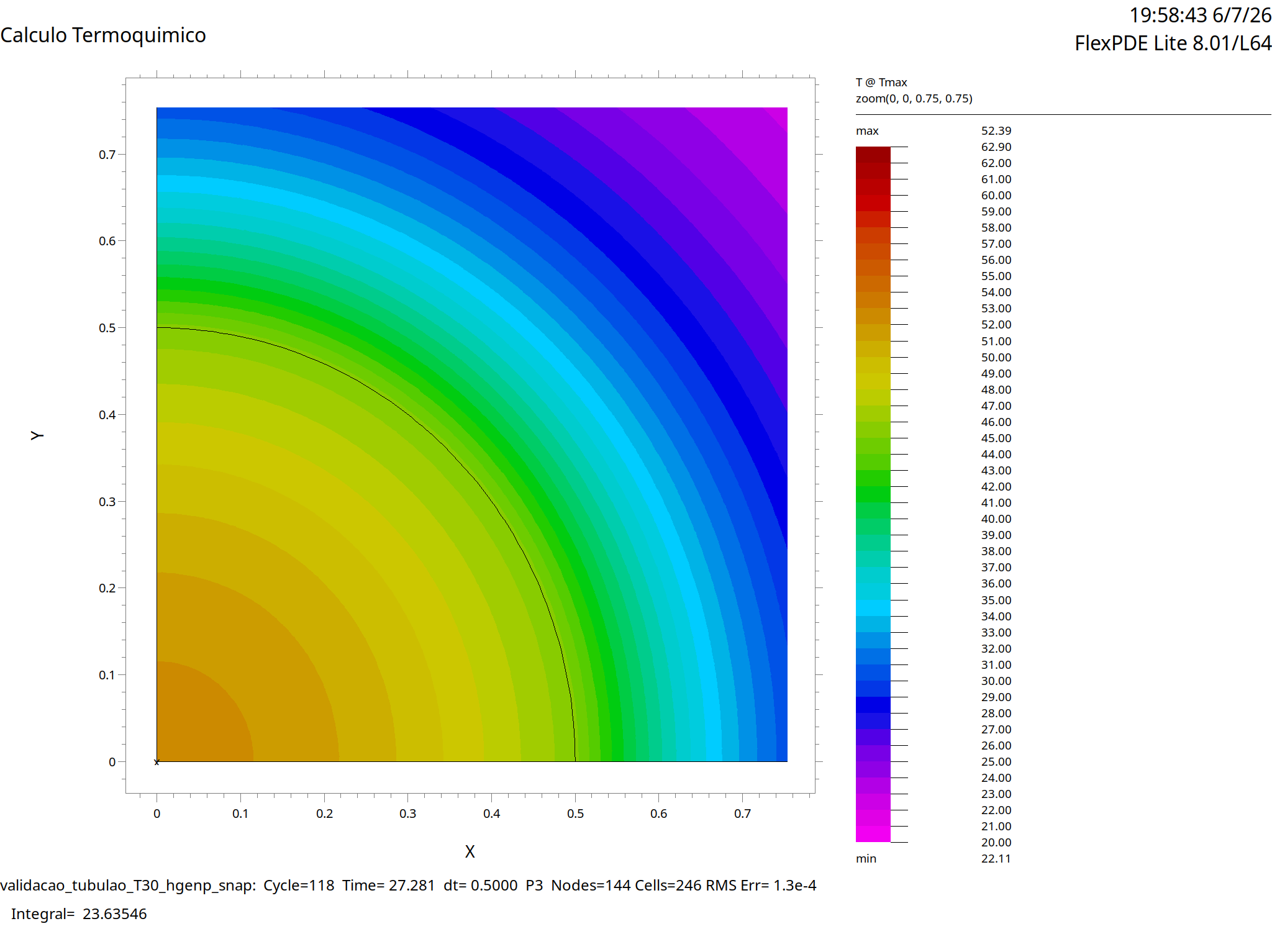Screen dimensions: 1272x952
Task: Click the 'Y' axis title
Action: (x=37, y=435)
